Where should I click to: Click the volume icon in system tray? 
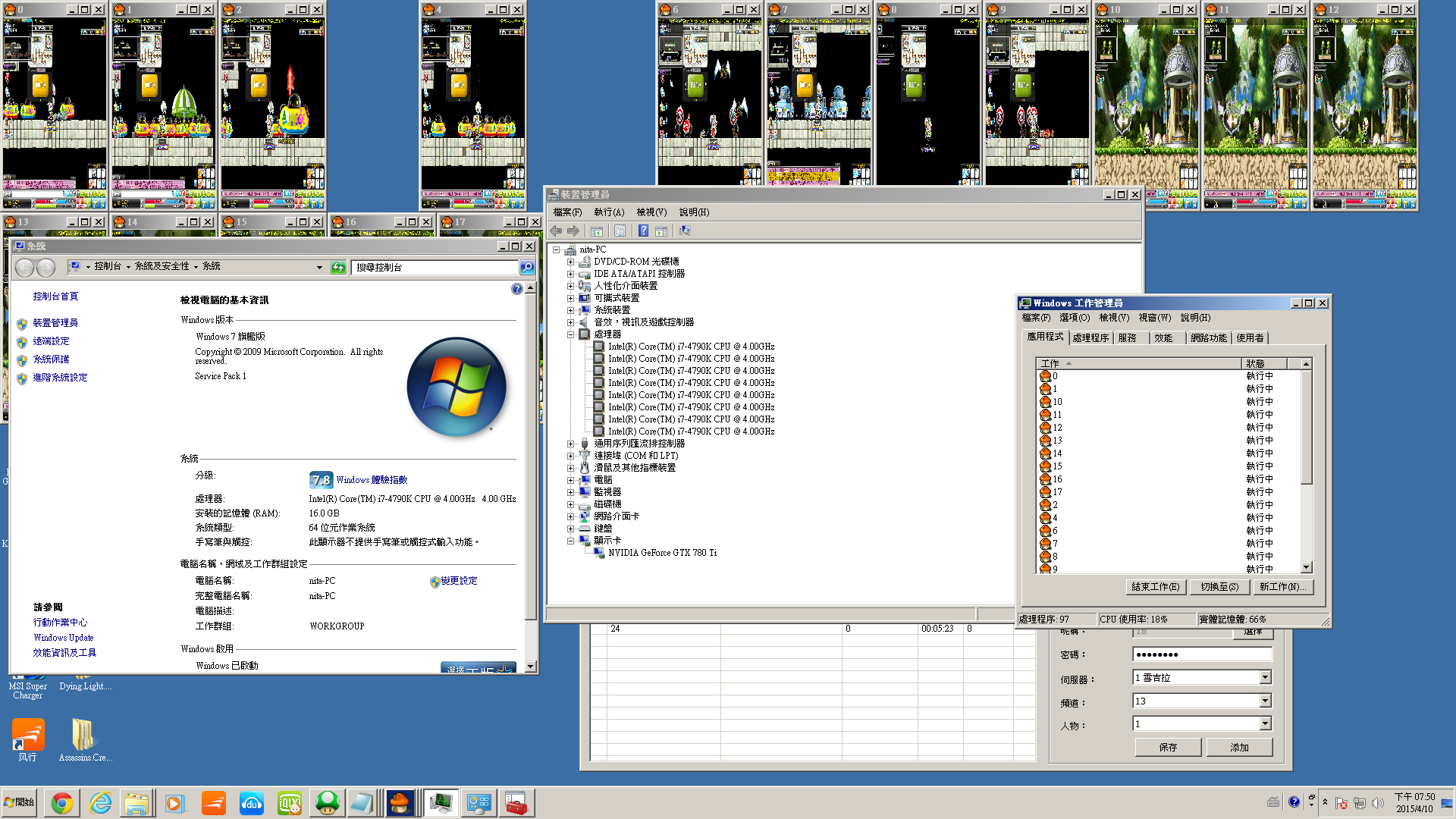point(1377,803)
